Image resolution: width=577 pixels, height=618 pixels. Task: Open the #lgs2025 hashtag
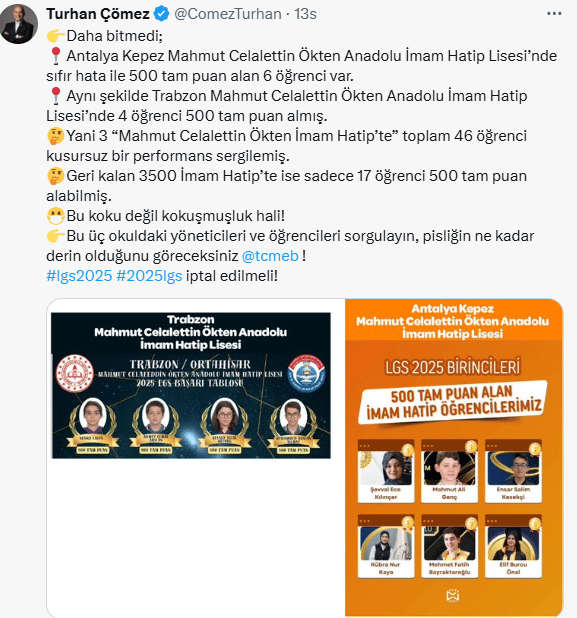(79, 275)
